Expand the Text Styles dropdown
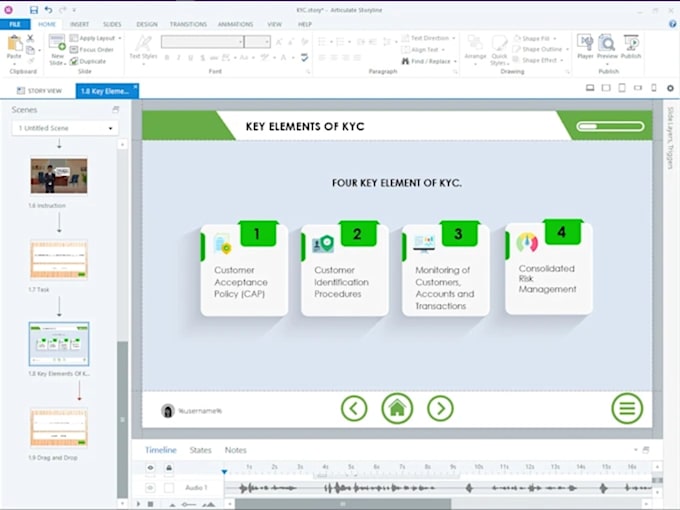The width and height of the screenshot is (680, 510). 143,65
